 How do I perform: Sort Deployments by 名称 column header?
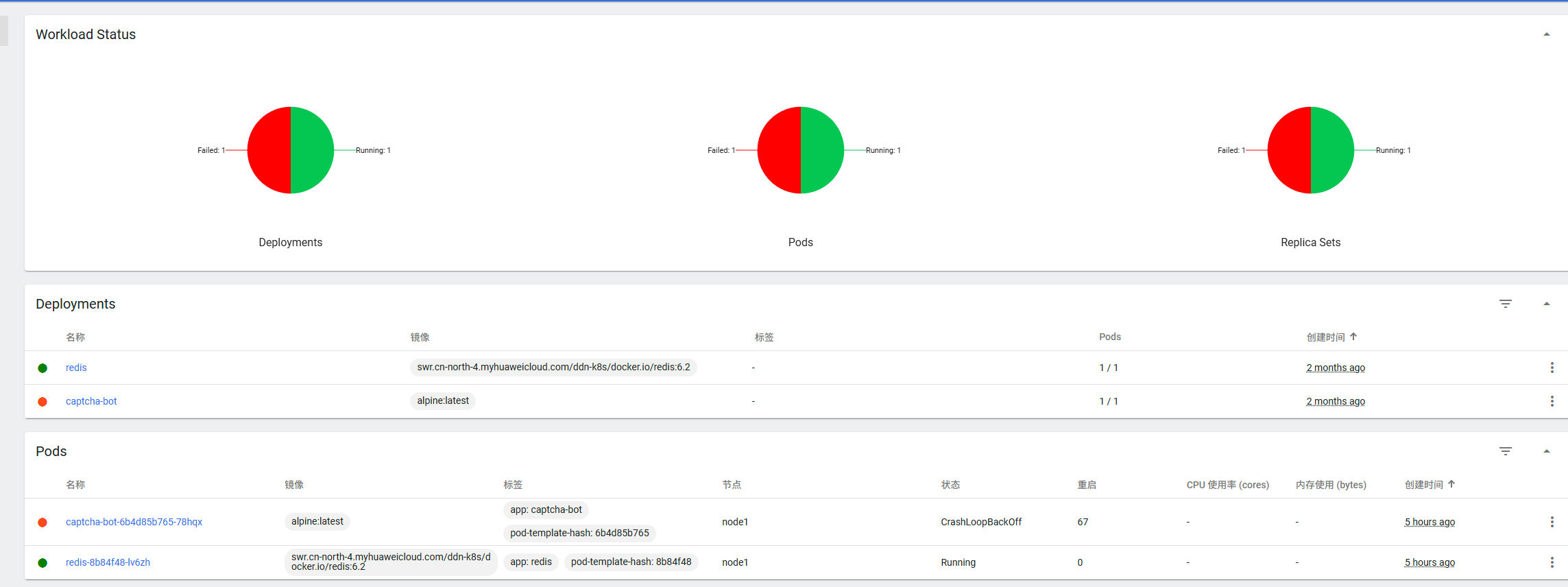pyautogui.click(x=75, y=337)
